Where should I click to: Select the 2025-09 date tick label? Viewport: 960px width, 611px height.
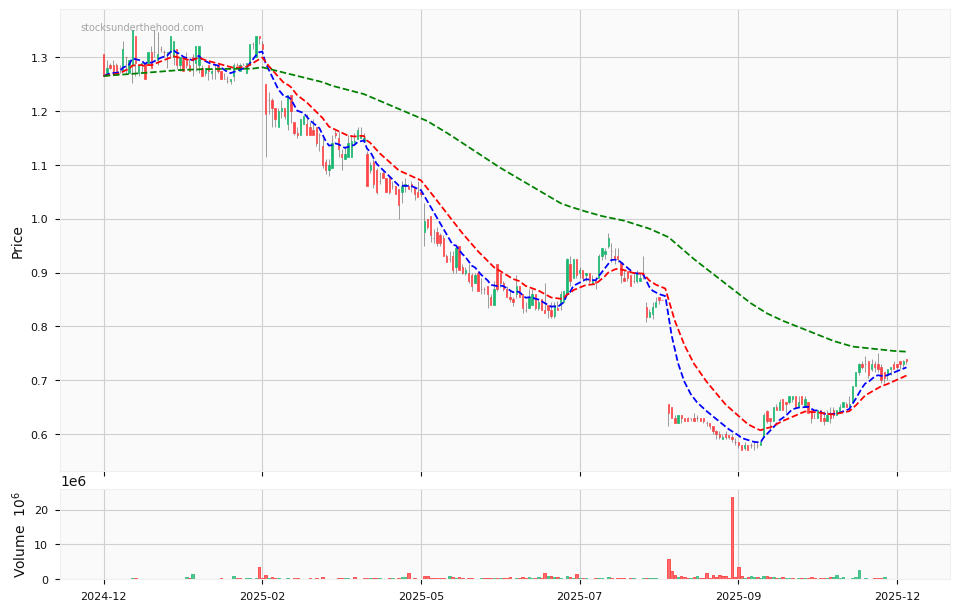pyautogui.click(x=739, y=595)
